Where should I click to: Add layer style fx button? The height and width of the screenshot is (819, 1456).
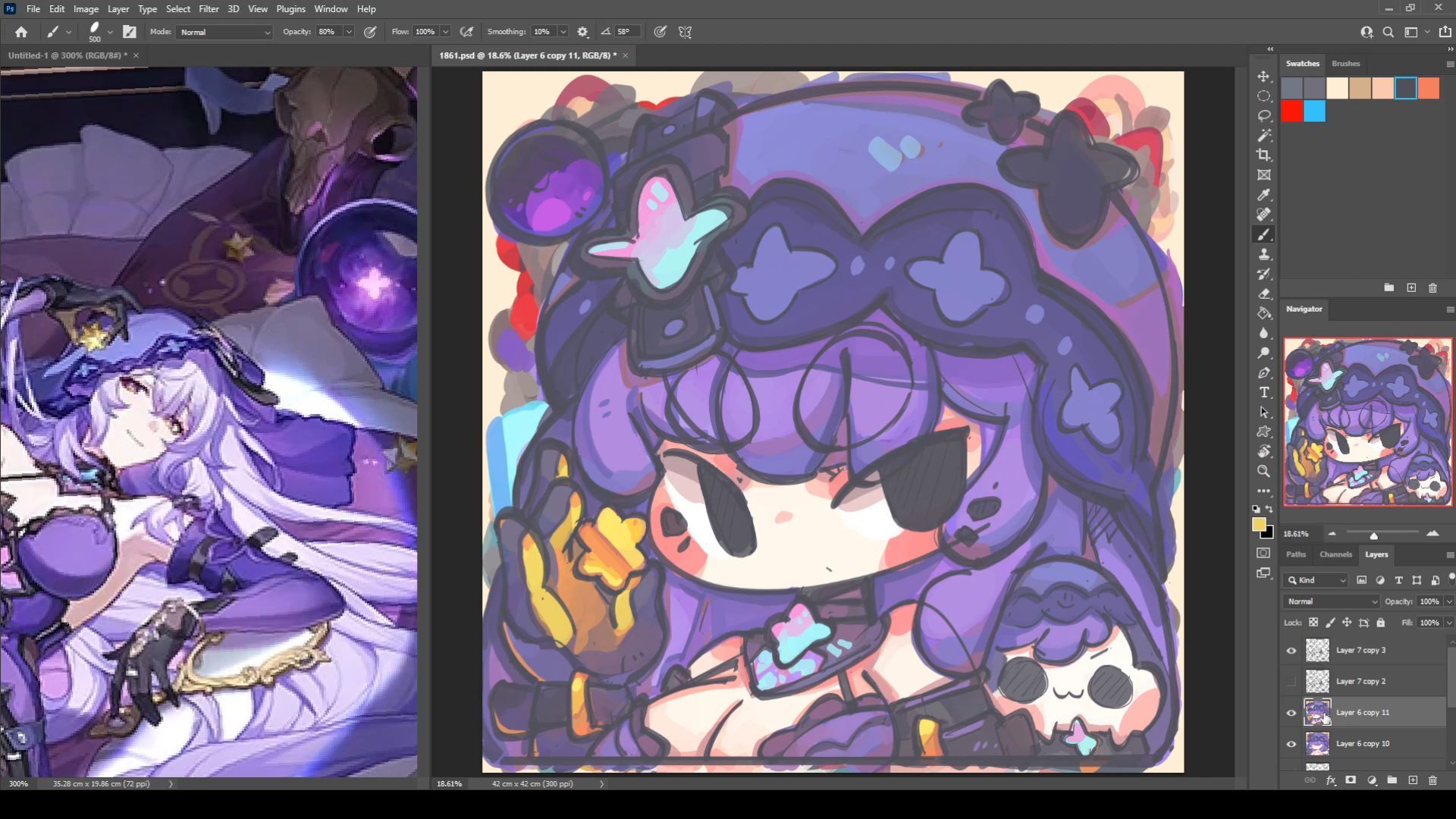point(1331,780)
